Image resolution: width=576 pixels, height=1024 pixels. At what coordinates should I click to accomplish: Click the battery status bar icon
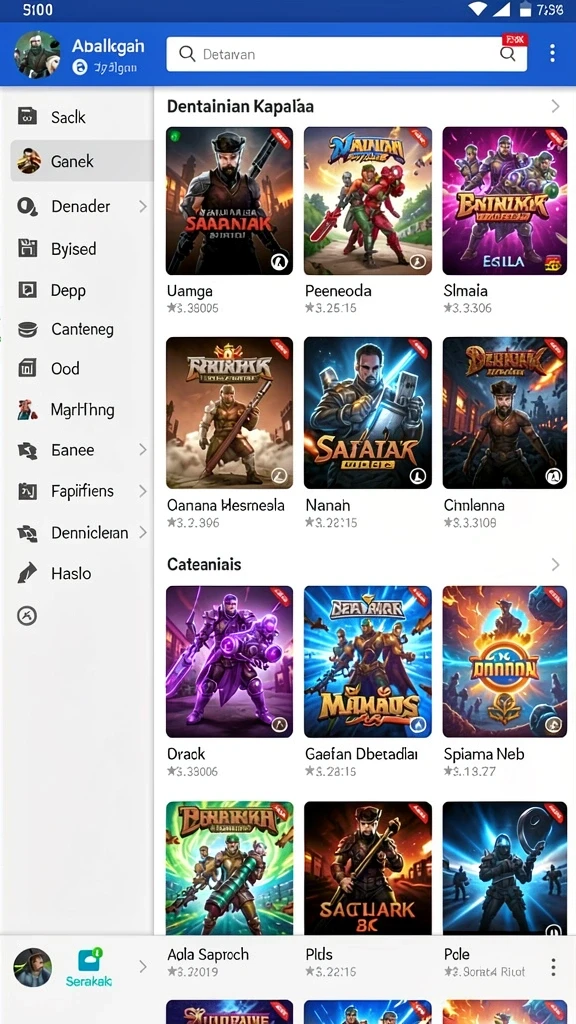pos(524,9)
